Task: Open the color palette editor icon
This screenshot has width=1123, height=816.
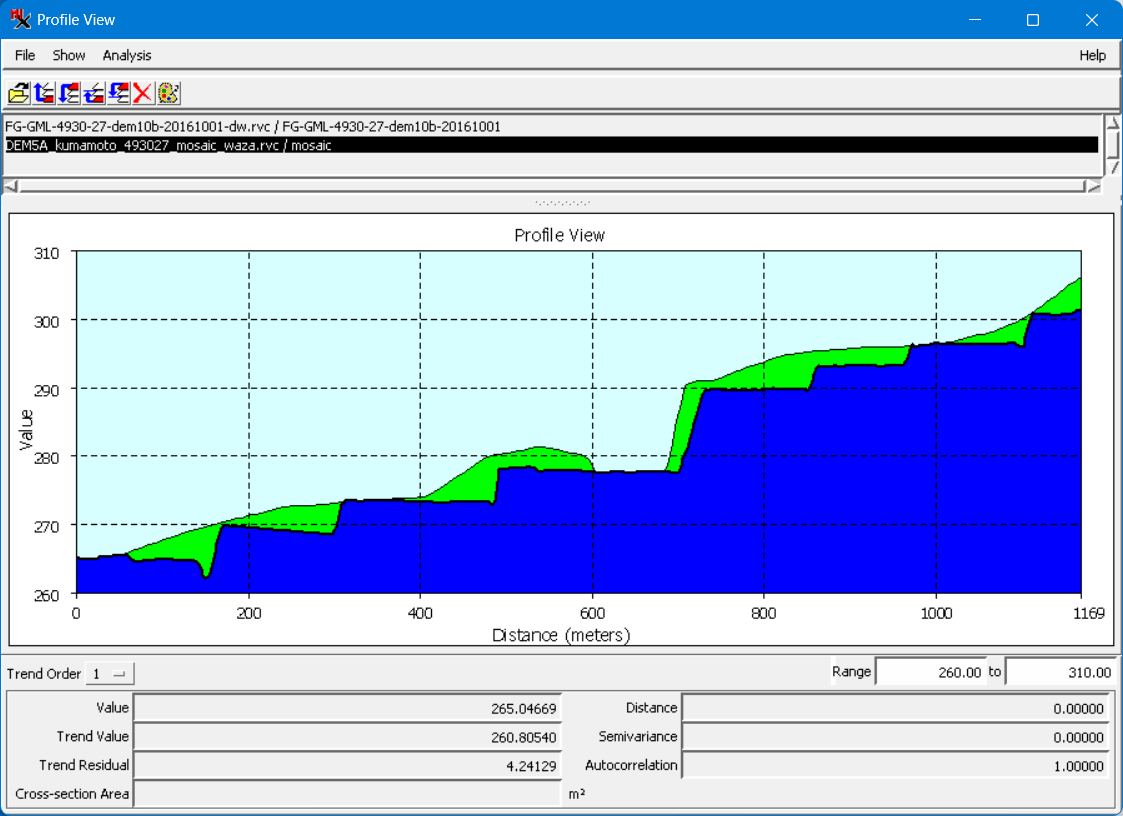Action: [x=168, y=93]
